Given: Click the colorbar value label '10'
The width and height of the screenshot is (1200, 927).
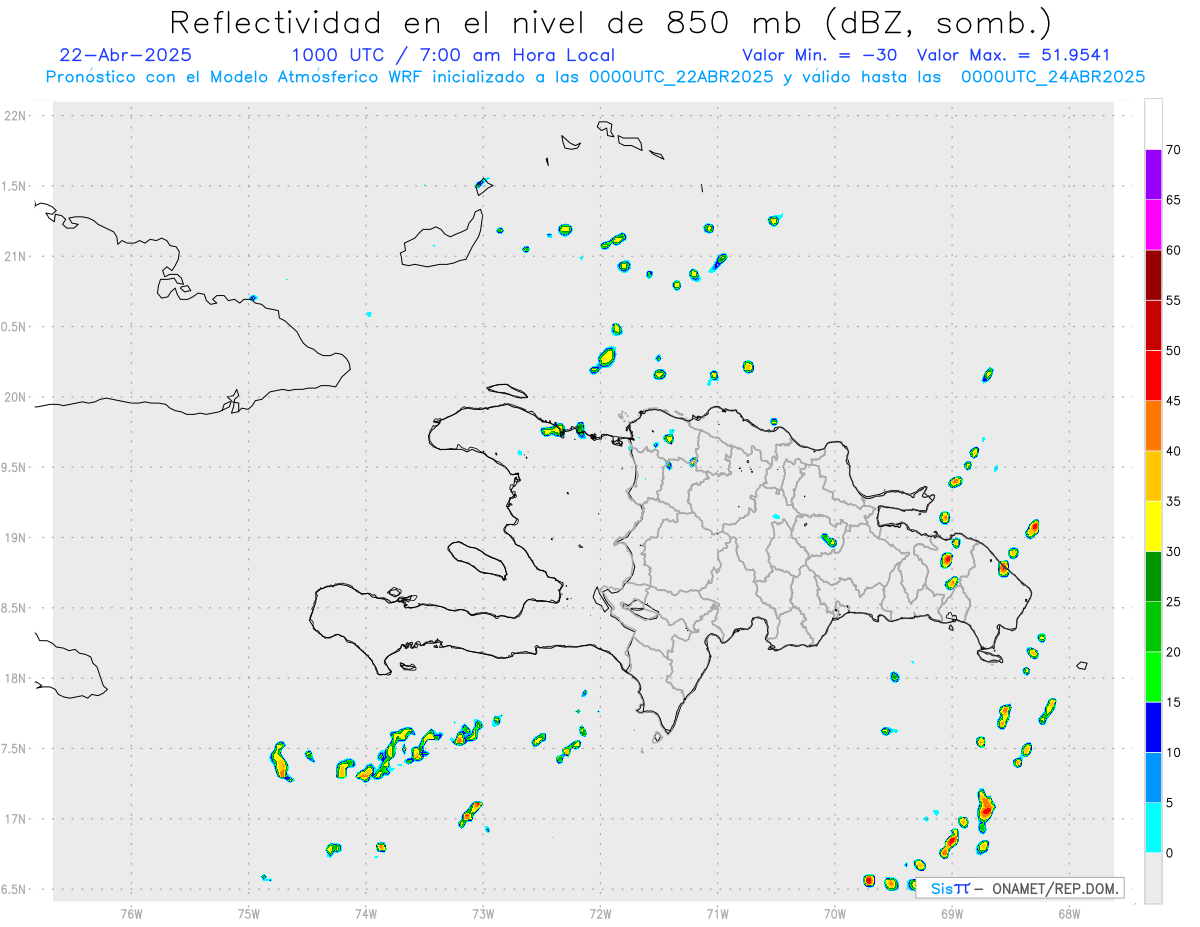Looking at the screenshot, I should [x=1173, y=752].
